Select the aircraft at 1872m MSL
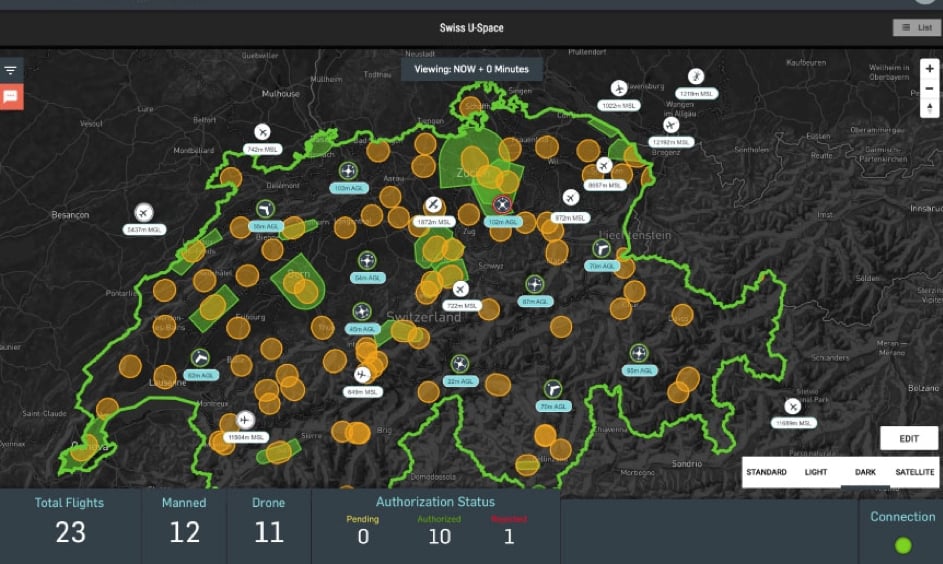This screenshot has width=943, height=564. pyautogui.click(x=434, y=205)
